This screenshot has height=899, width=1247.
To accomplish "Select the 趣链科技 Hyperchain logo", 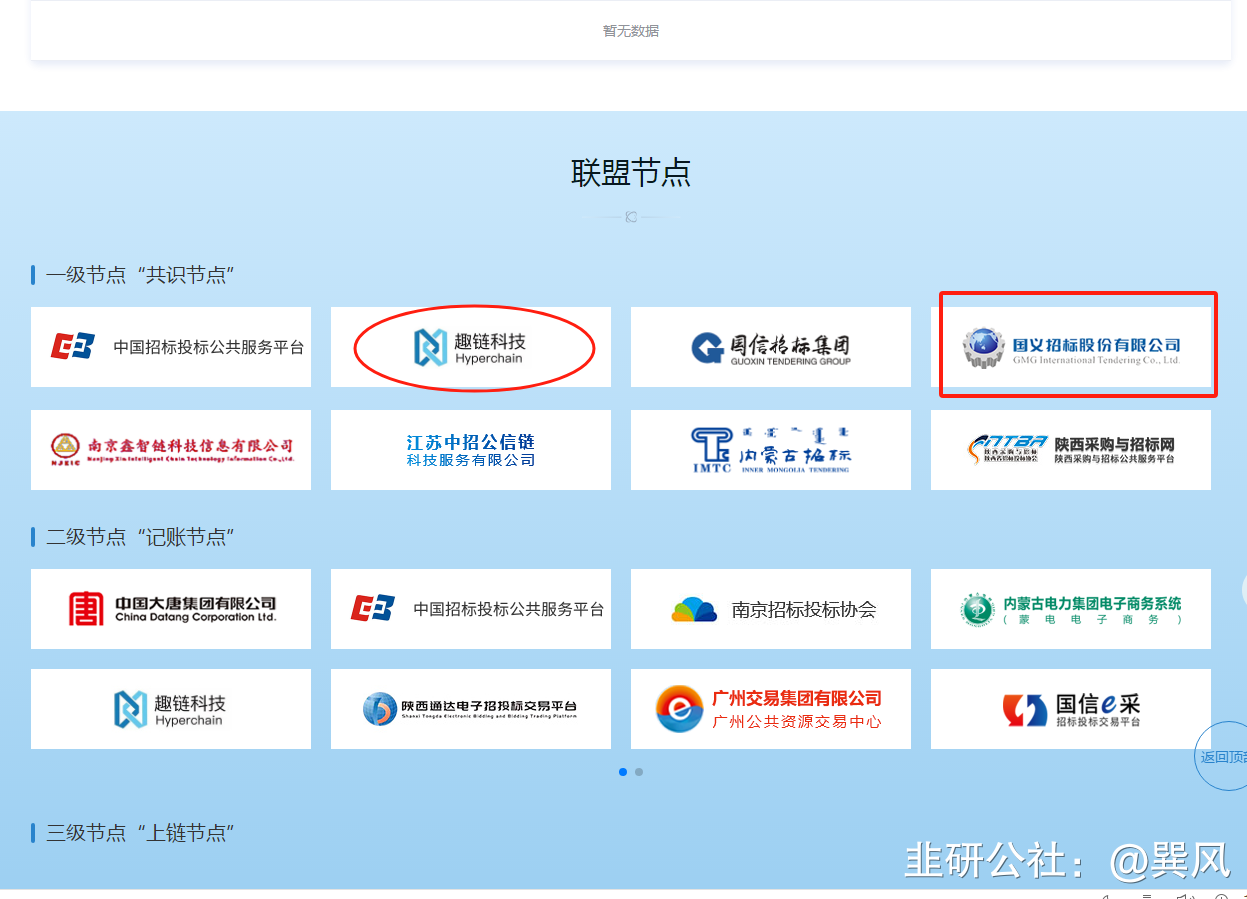I will point(470,347).
